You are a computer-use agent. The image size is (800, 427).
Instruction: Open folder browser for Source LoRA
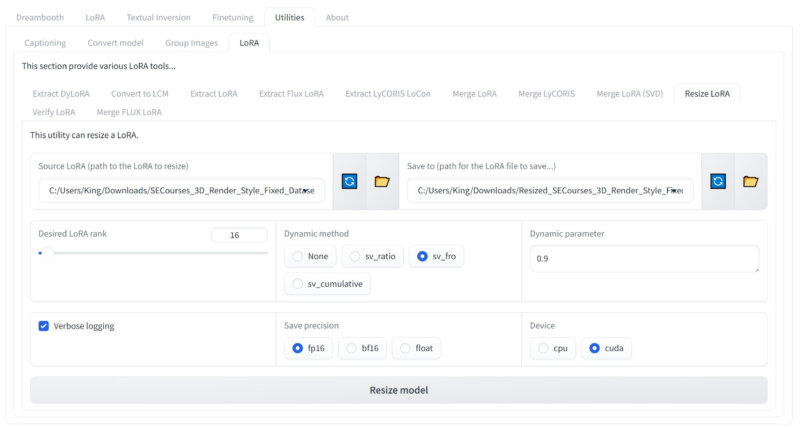click(381, 181)
